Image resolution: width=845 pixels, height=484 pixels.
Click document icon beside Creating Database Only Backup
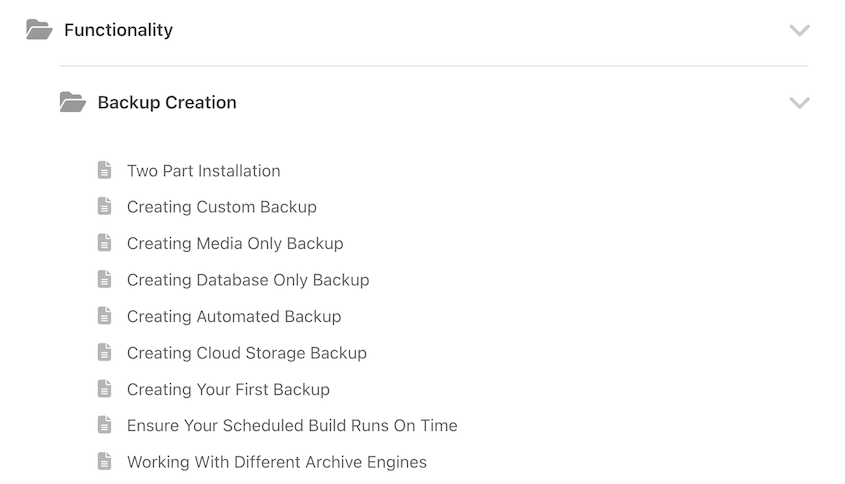tap(105, 280)
